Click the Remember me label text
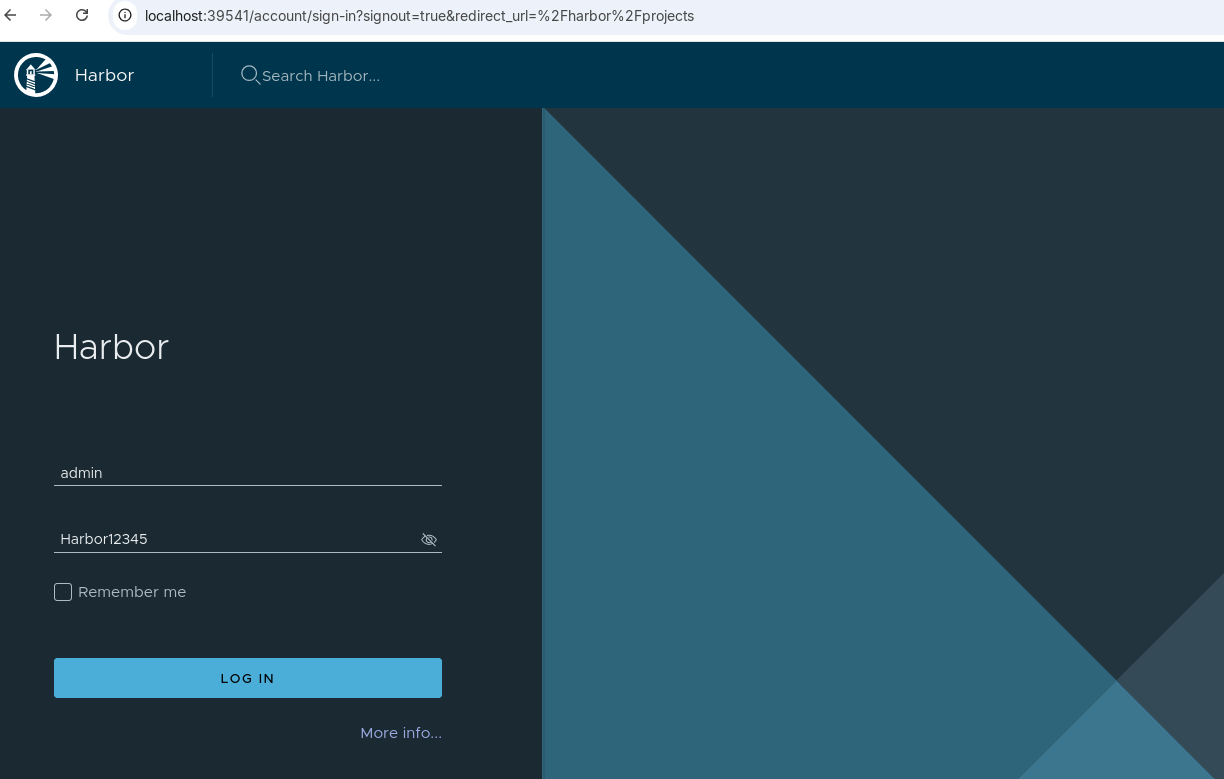 pyautogui.click(x=132, y=592)
